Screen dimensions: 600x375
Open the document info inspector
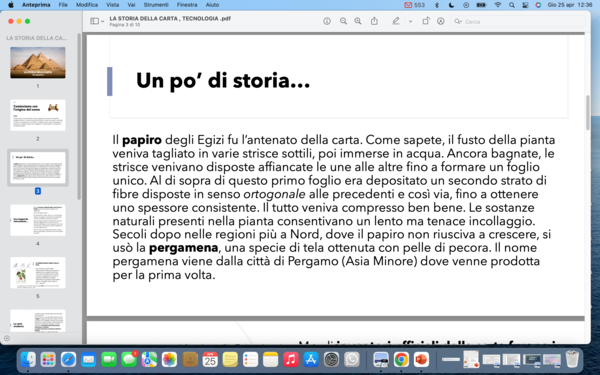tap(327, 21)
